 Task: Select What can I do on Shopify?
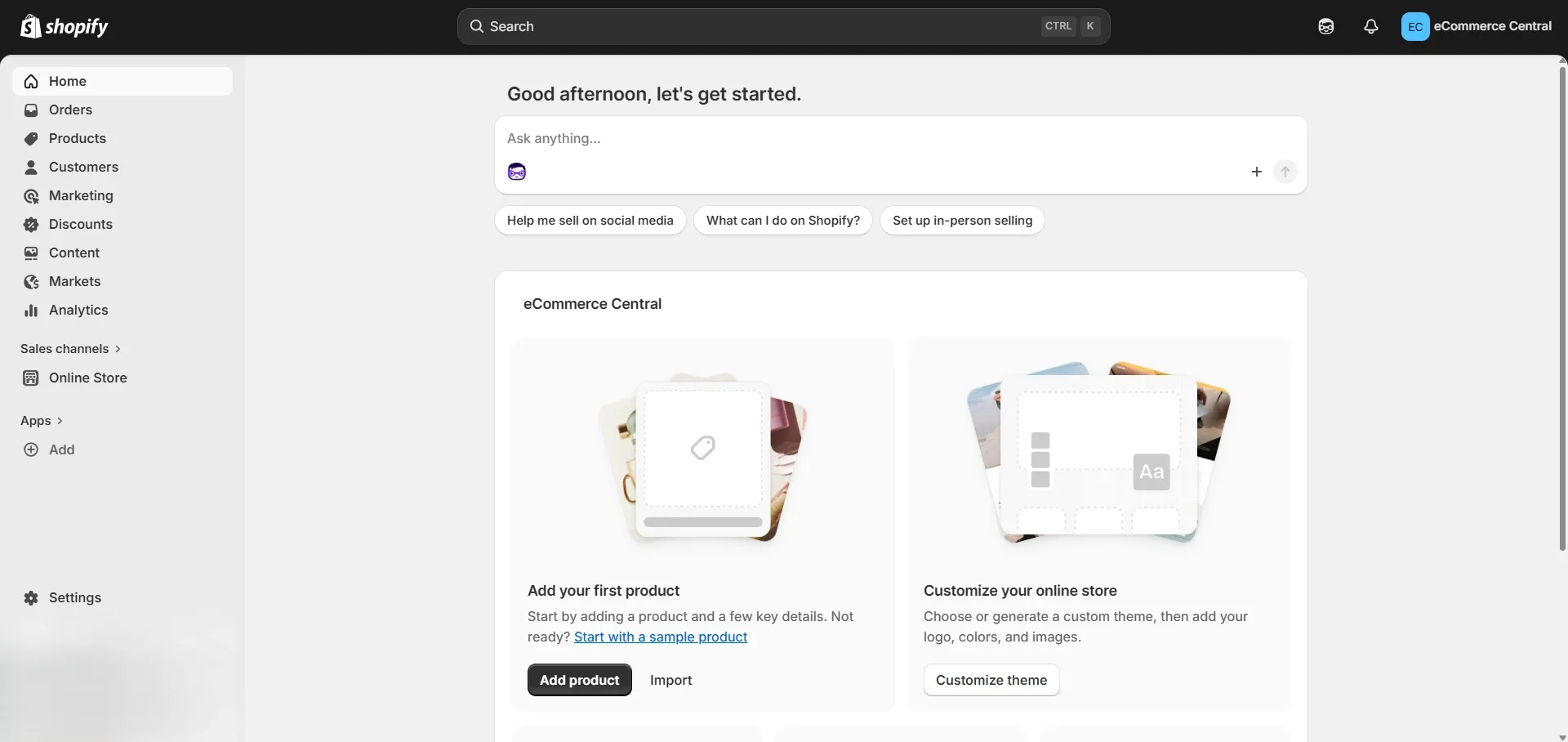pos(783,221)
